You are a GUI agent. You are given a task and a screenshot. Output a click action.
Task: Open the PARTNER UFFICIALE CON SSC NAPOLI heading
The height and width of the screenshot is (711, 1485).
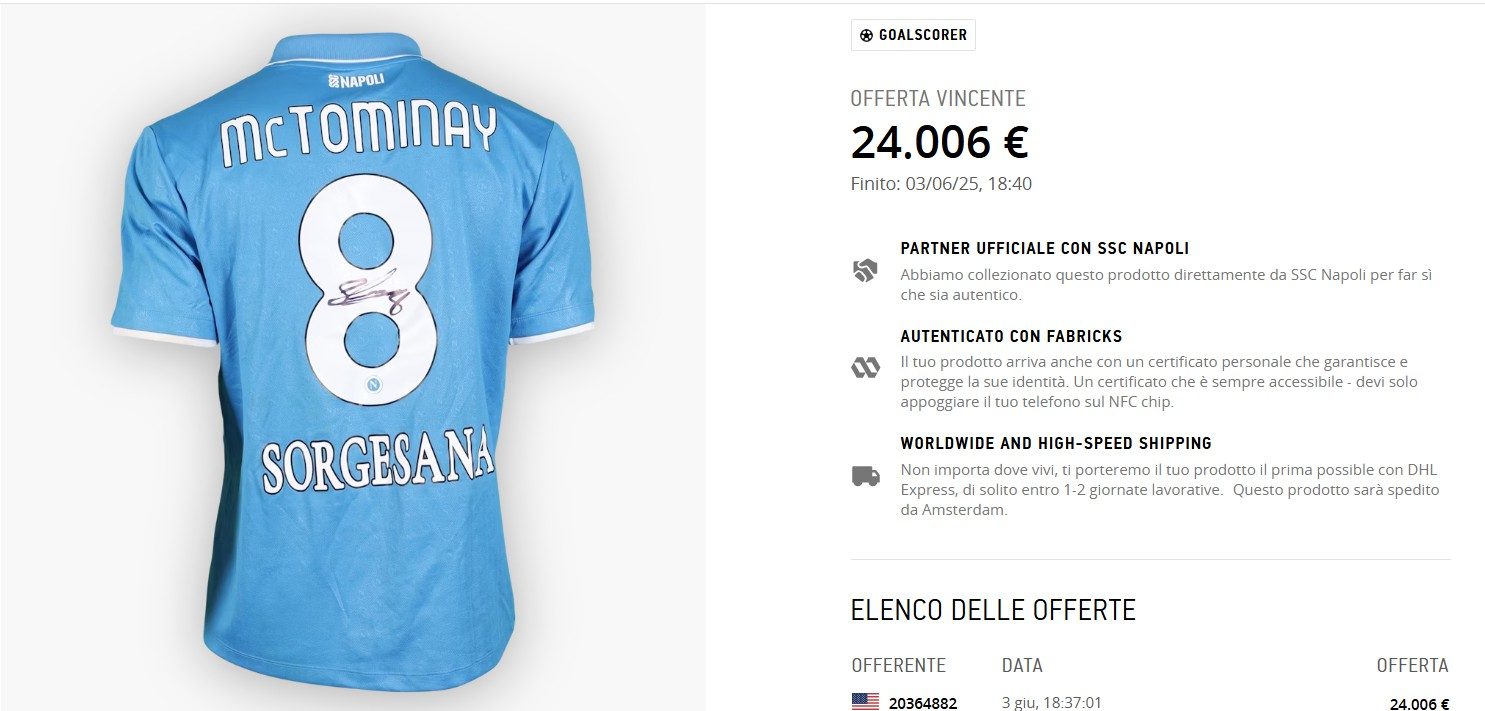[x=1044, y=247]
